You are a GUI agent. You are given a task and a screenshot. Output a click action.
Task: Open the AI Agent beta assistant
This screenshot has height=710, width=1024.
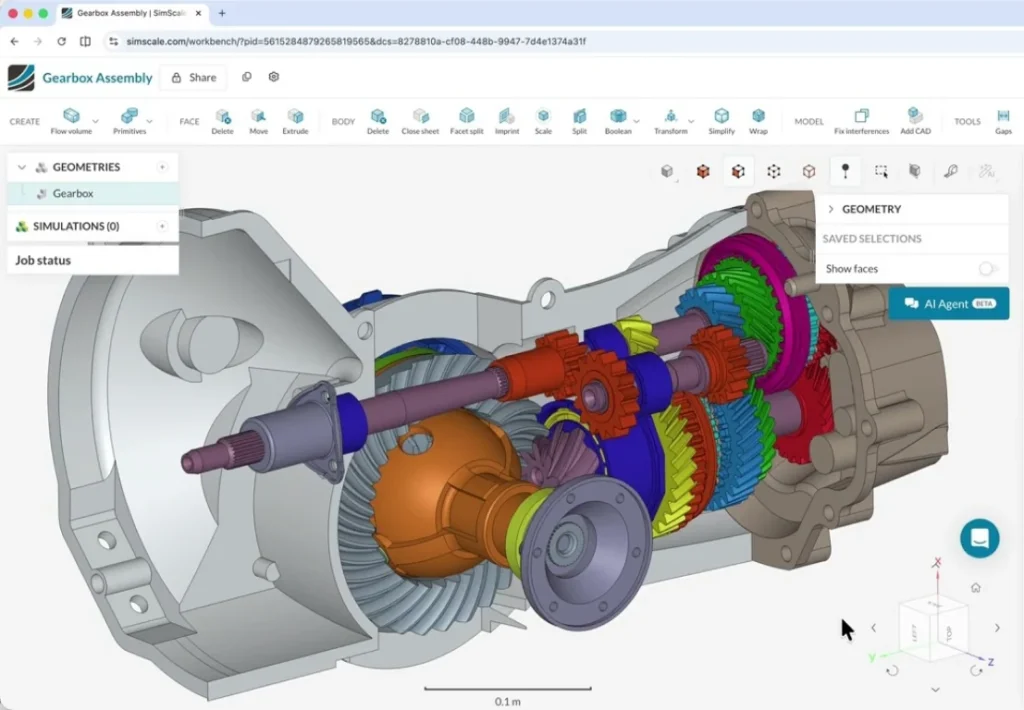(x=948, y=303)
